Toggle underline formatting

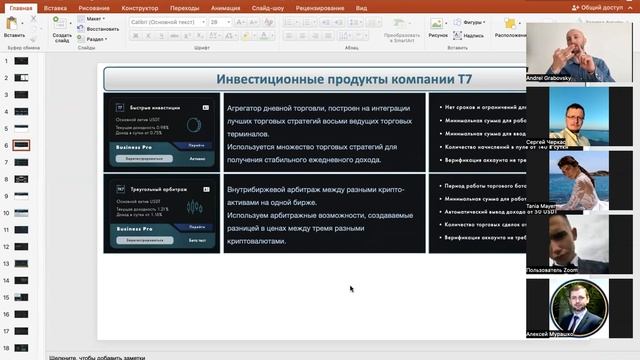(x=161, y=36)
